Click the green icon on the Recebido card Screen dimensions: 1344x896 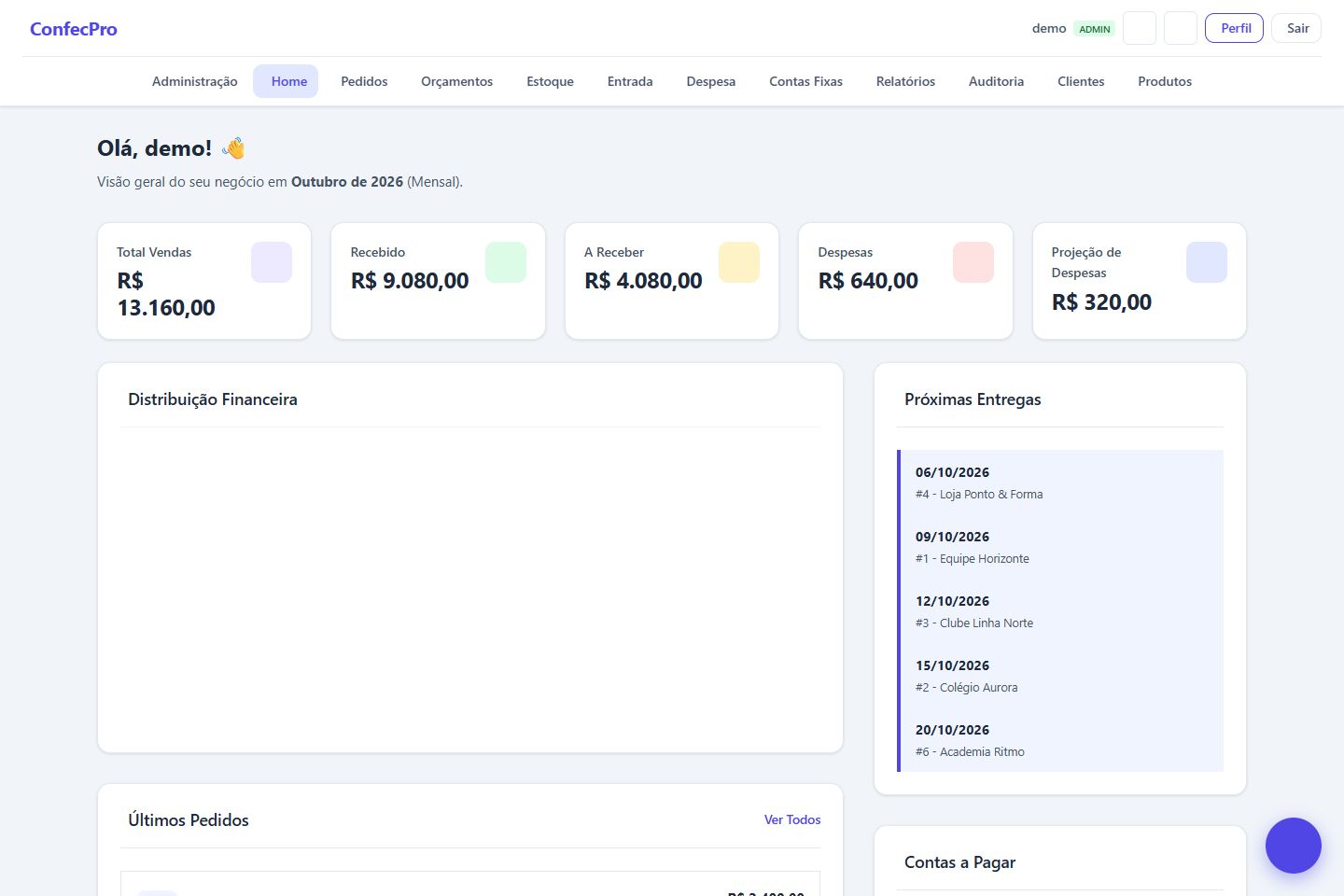(506, 262)
